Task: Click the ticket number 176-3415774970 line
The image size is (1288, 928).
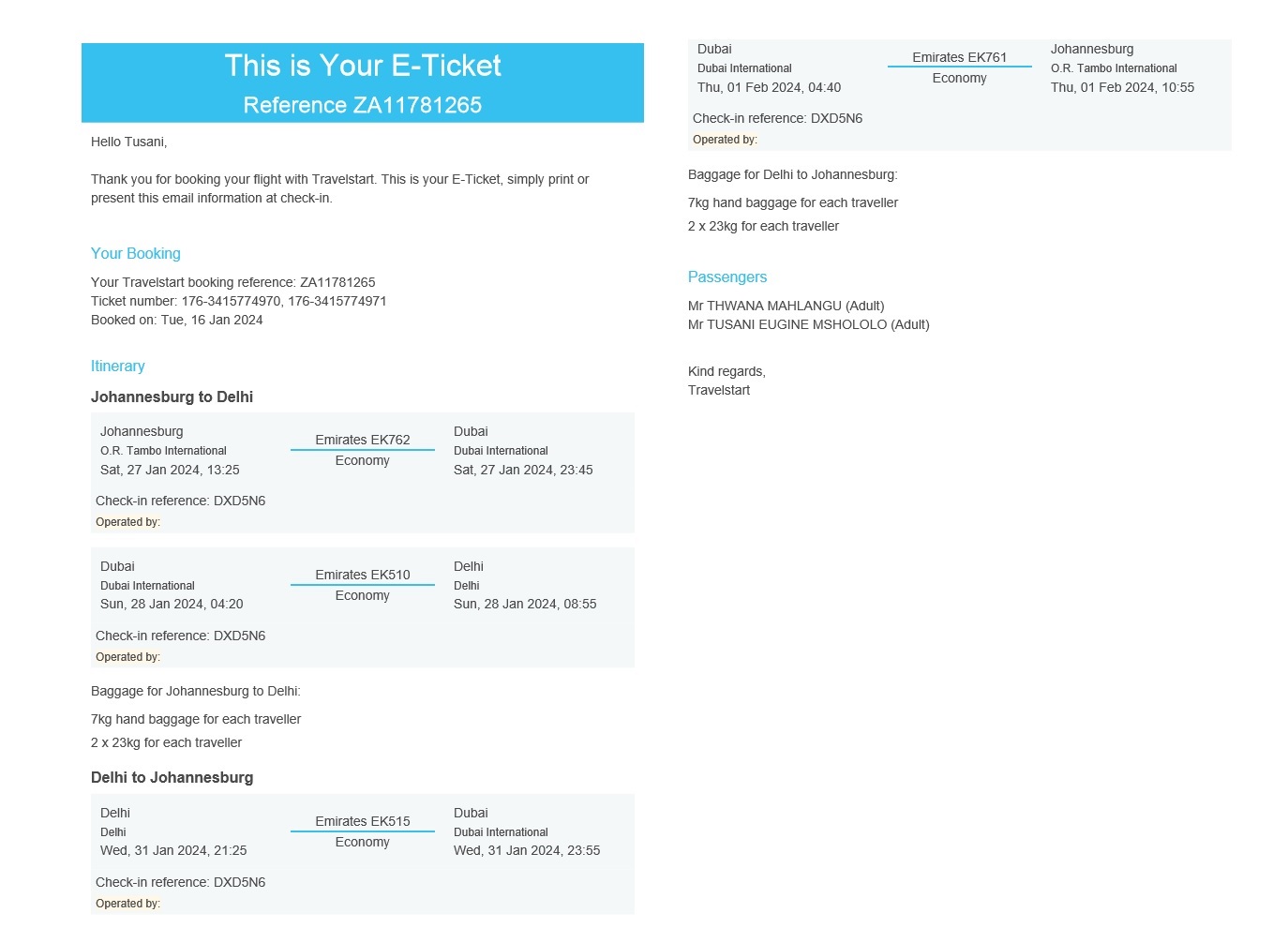Action: [x=239, y=301]
